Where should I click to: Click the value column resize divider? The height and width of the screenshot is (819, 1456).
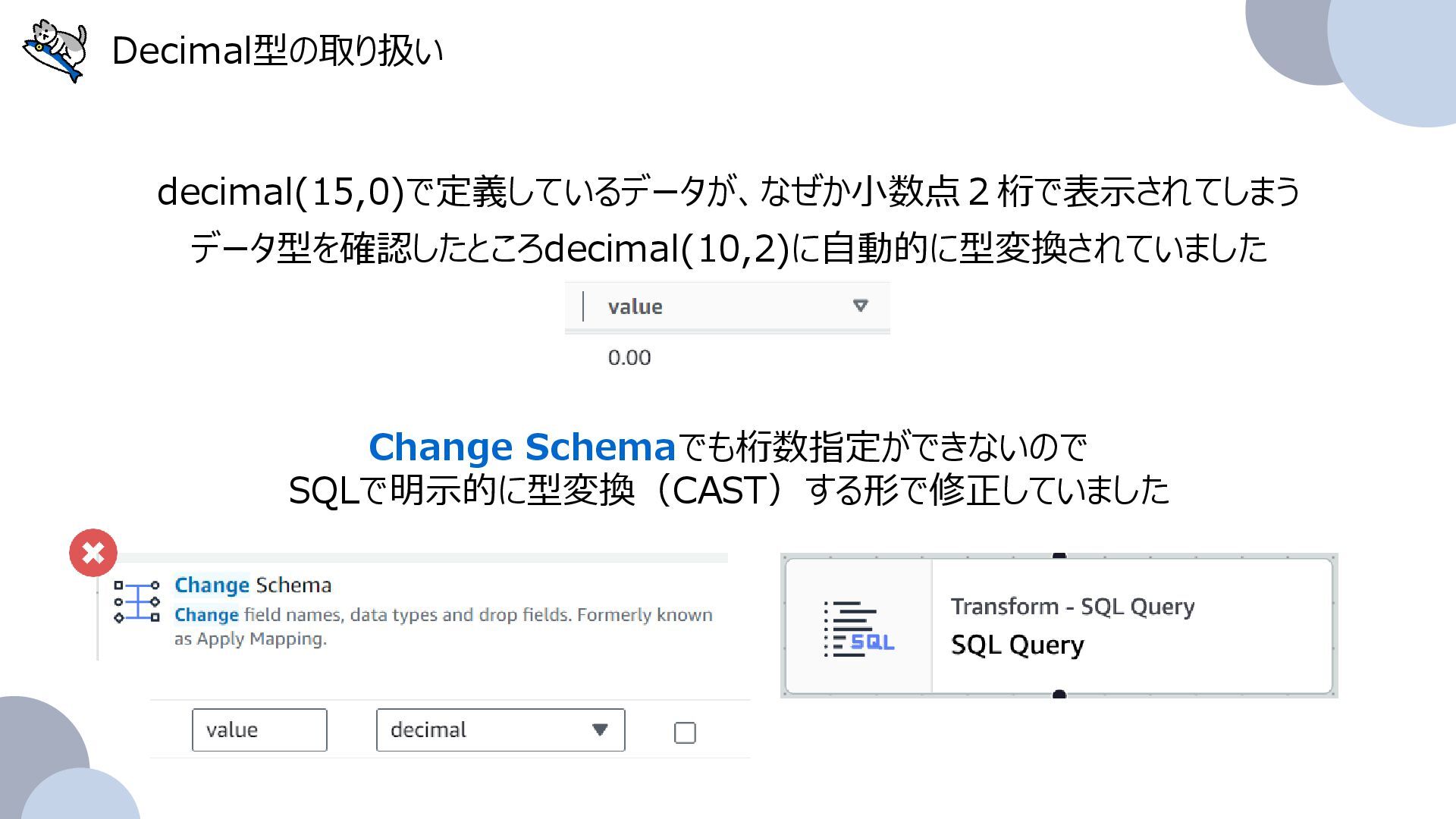[x=583, y=306]
